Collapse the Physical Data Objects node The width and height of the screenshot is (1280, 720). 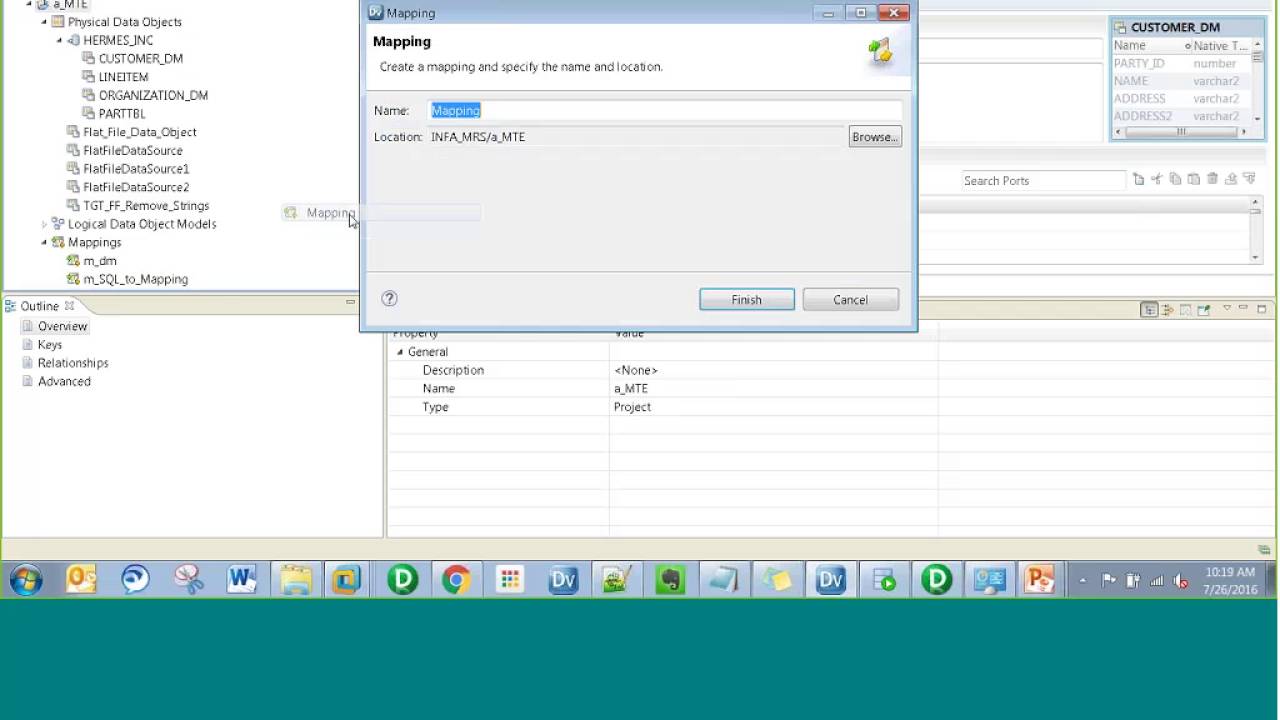click(44, 22)
